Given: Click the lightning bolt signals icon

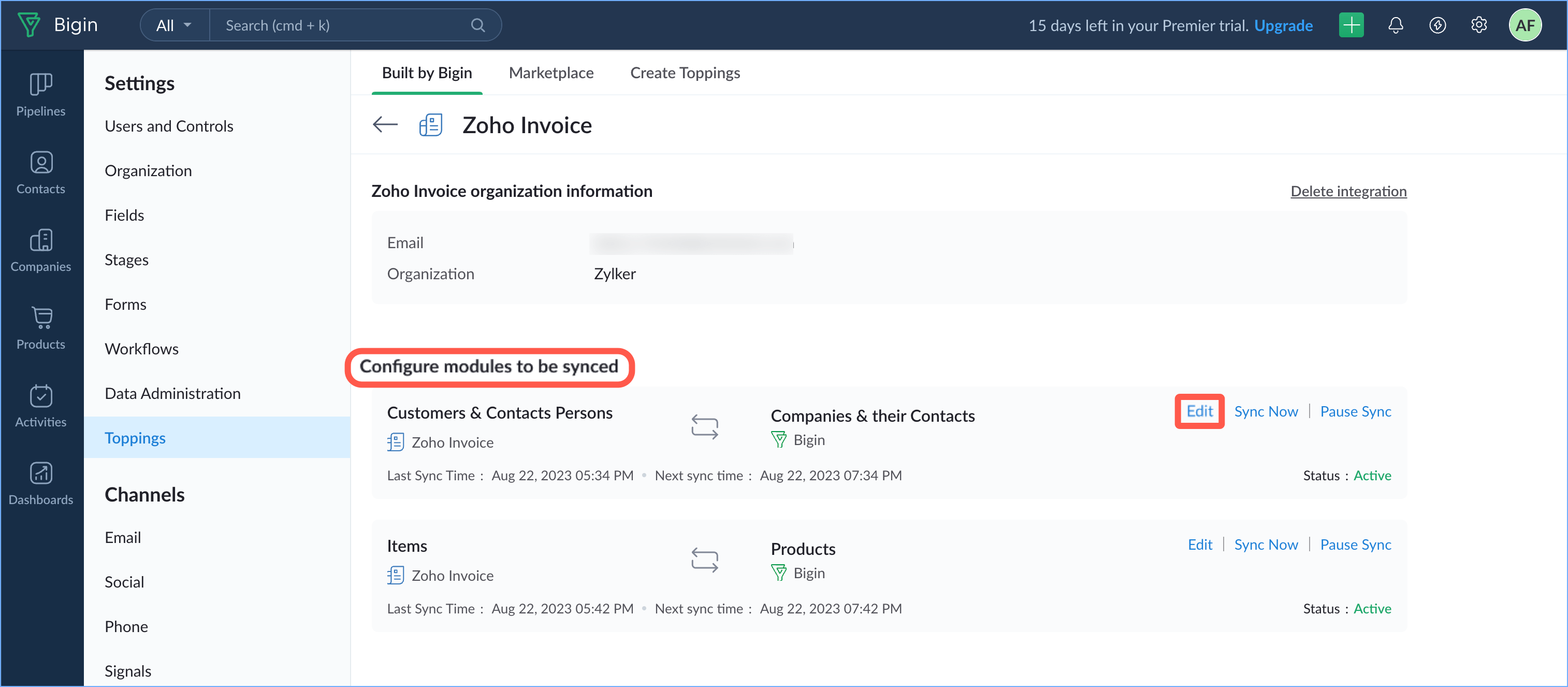Looking at the screenshot, I should click(x=1438, y=25).
